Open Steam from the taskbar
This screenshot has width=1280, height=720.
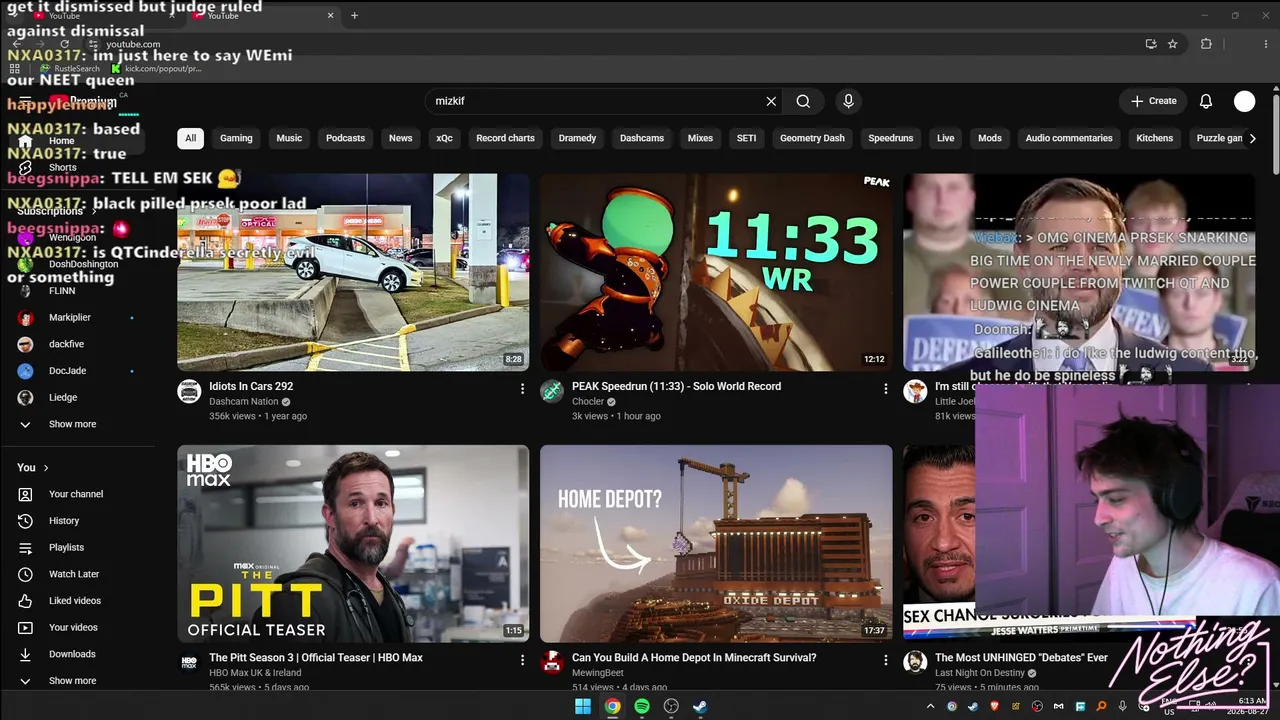pos(701,706)
